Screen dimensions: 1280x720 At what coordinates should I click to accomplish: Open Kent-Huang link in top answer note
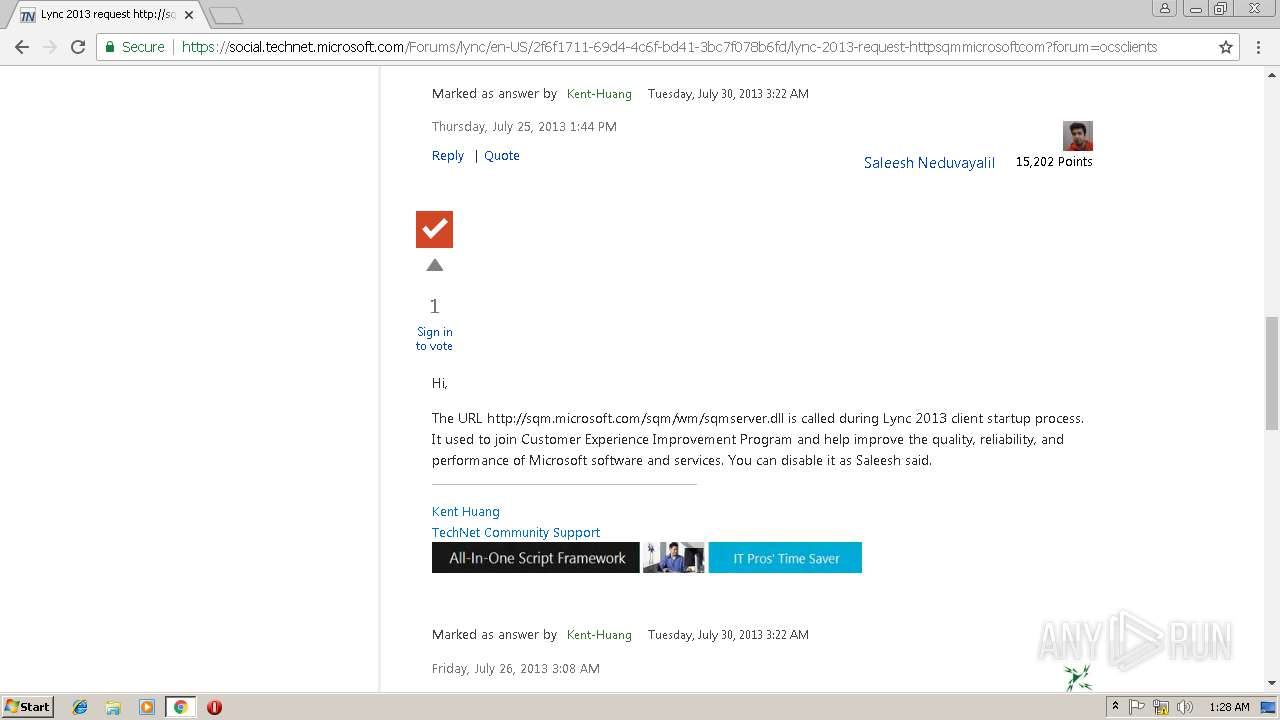[599, 94]
